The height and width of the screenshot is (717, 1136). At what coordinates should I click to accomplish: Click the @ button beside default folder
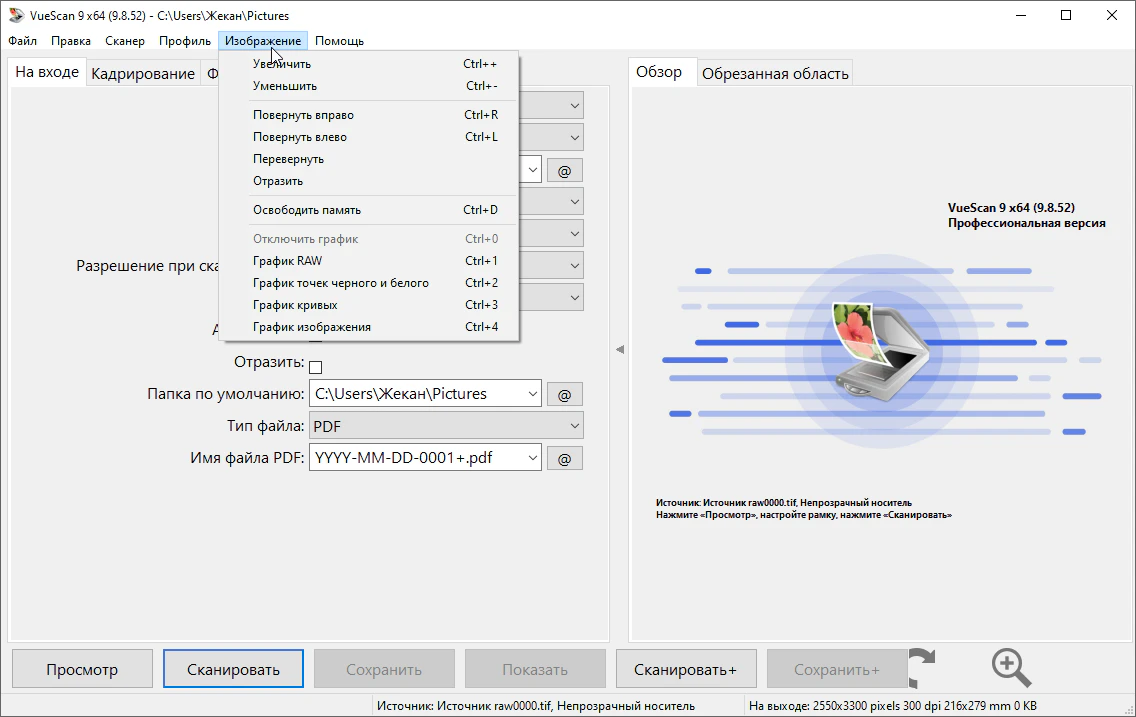(x=564, y=394)
